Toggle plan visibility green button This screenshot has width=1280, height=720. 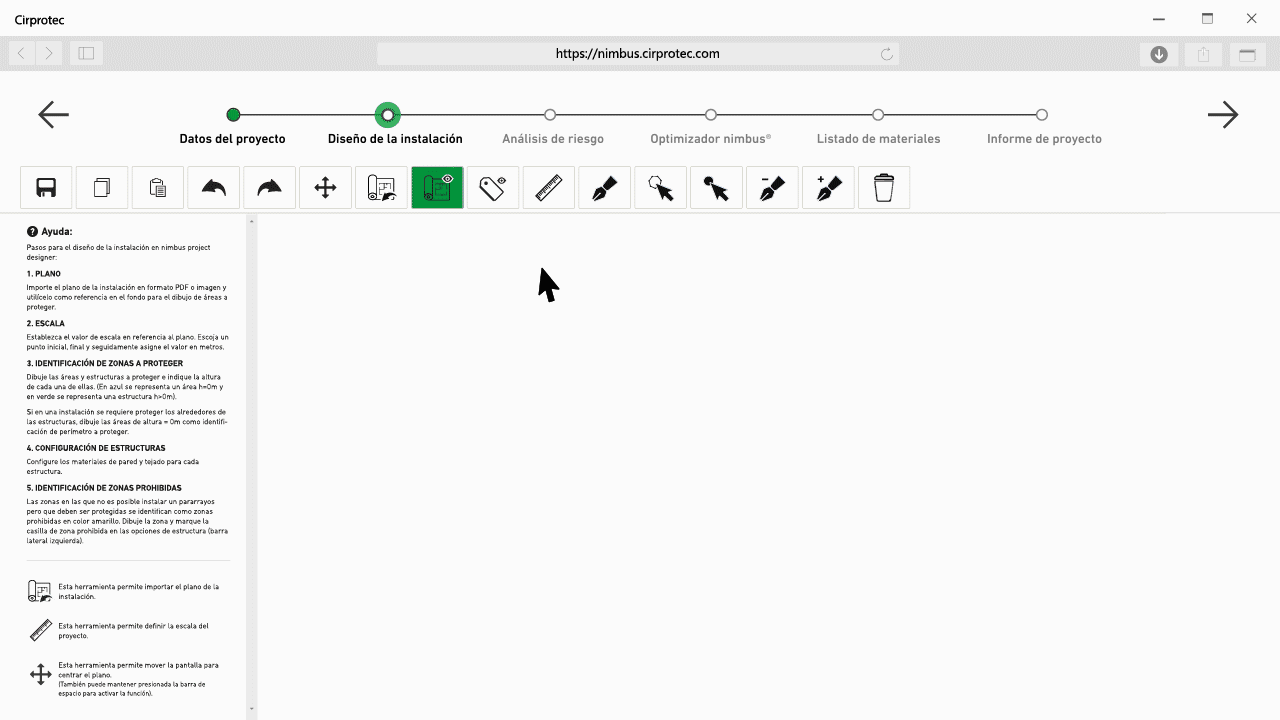[x=437, y=187]
